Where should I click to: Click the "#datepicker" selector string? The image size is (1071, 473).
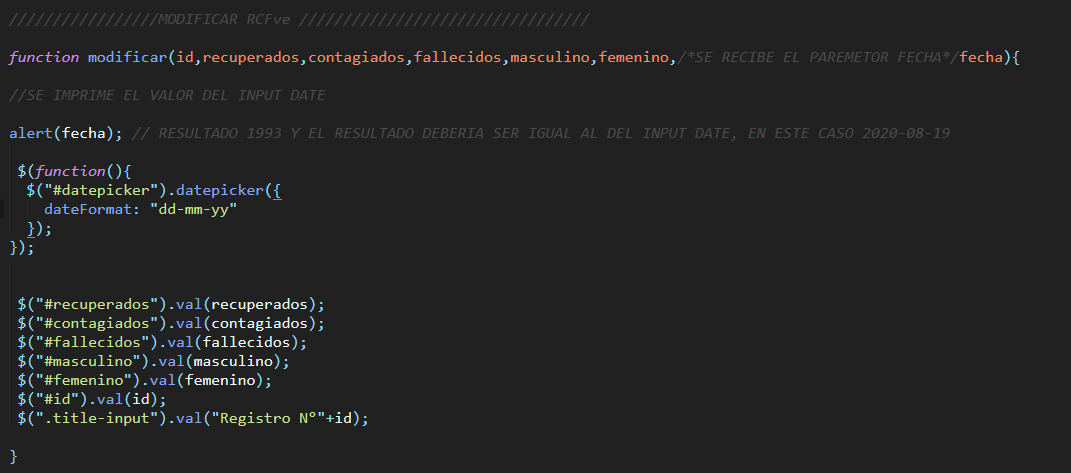point(97,191)
